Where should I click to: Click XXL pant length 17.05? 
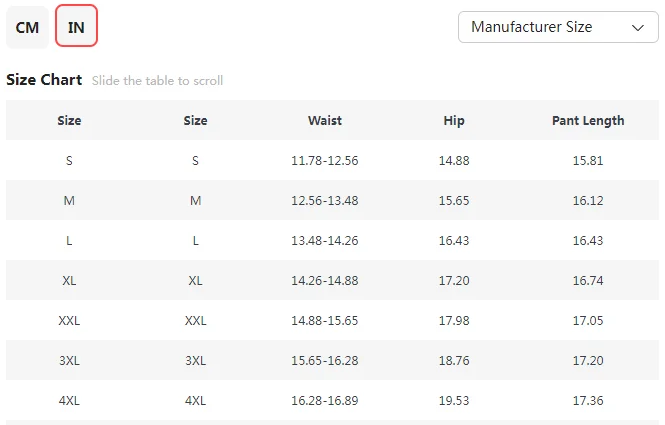coord(588,320)
